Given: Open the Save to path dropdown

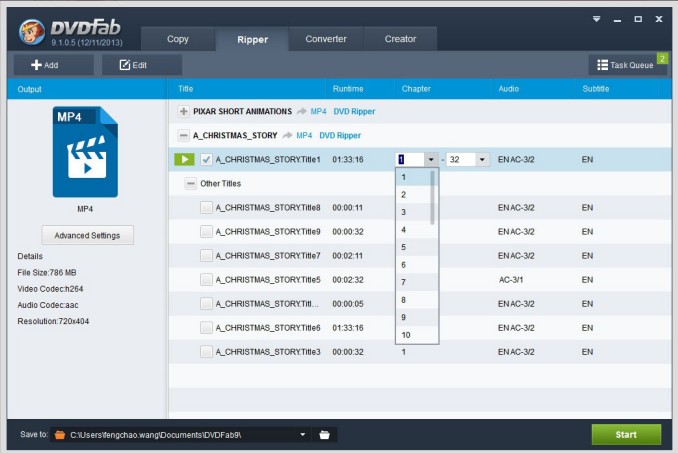Looking at the screenshot, I should point(303,435).
